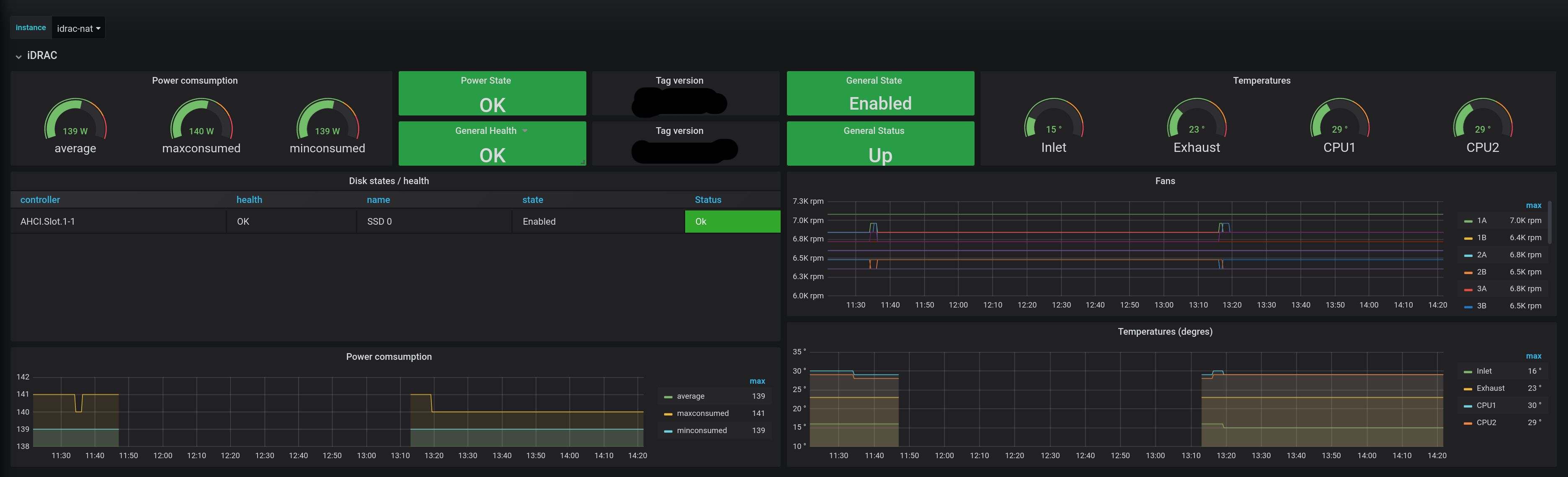
Task: Click the Inlet legend color line icon
Action: pyautogui.click(x=1467, y=372)
